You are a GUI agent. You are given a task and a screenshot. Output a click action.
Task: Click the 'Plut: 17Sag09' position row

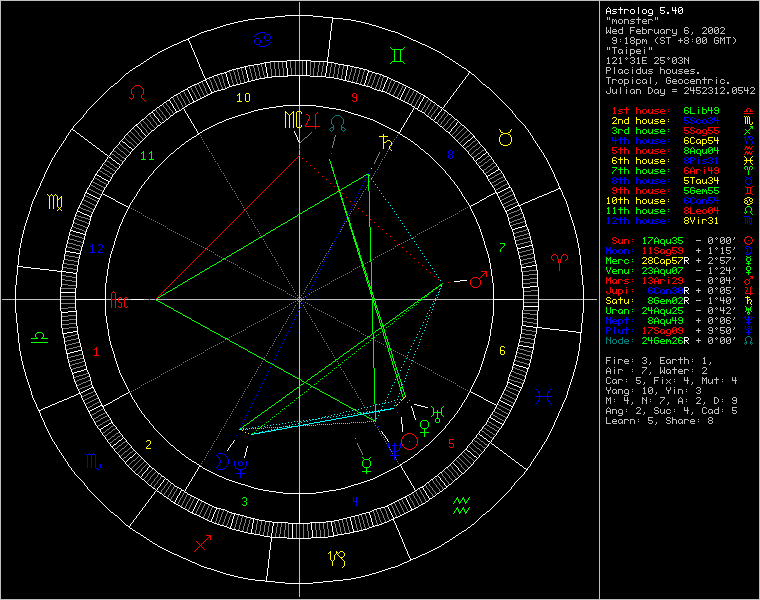coord(679,331)
